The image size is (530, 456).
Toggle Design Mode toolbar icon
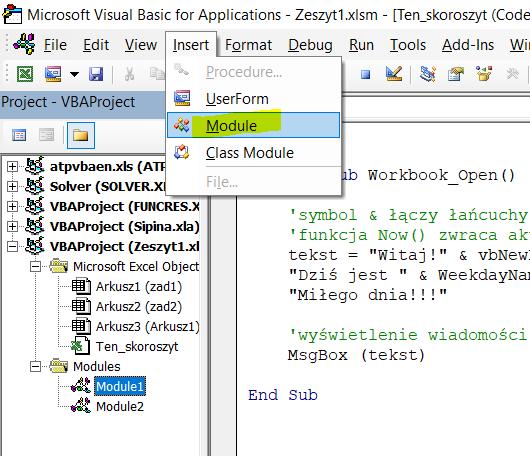394,74
